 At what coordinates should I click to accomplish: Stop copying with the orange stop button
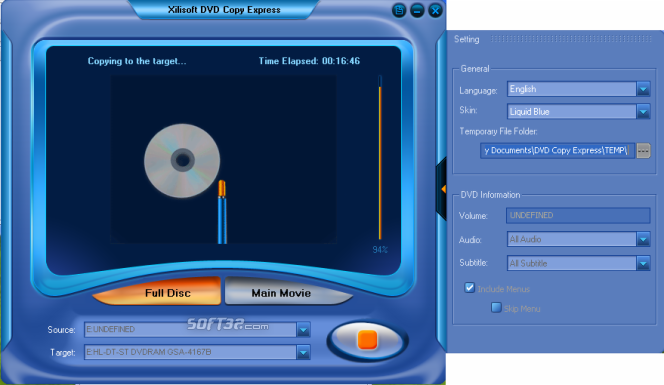pyautogui.click(x=367, y=340)
